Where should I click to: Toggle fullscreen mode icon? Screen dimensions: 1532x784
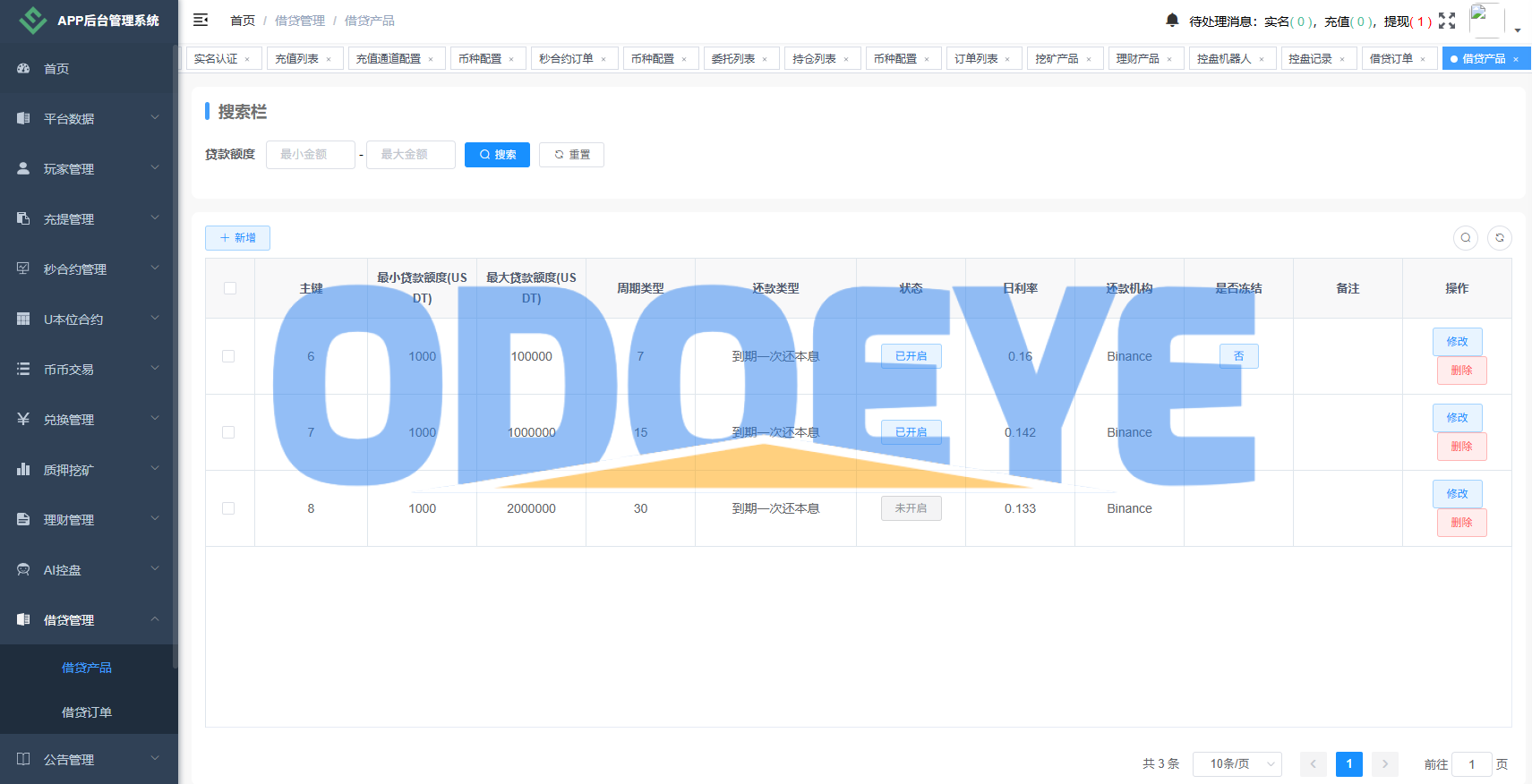click(1447, 21)
